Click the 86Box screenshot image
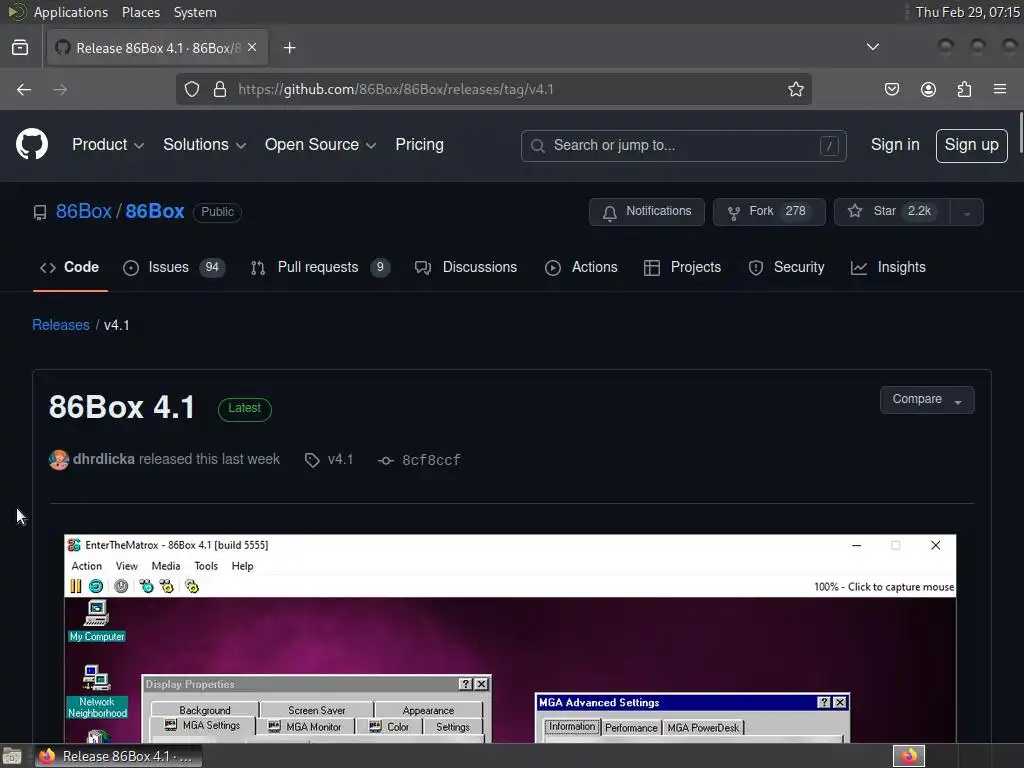This screenshot has width=1024, height=768. (x=510, y=639)
